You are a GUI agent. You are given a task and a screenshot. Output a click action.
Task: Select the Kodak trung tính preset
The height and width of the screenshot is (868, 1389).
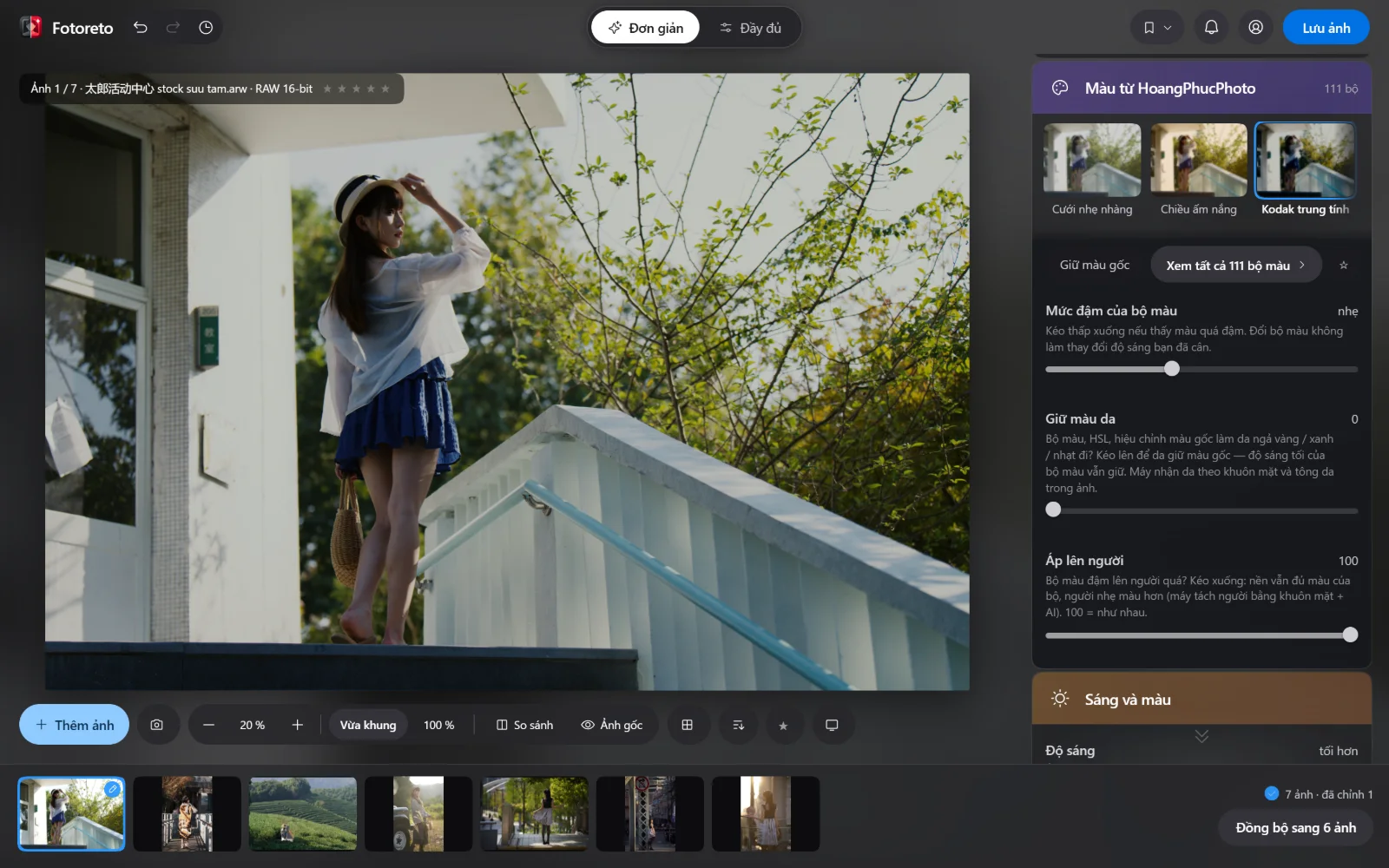(1306, 160)
